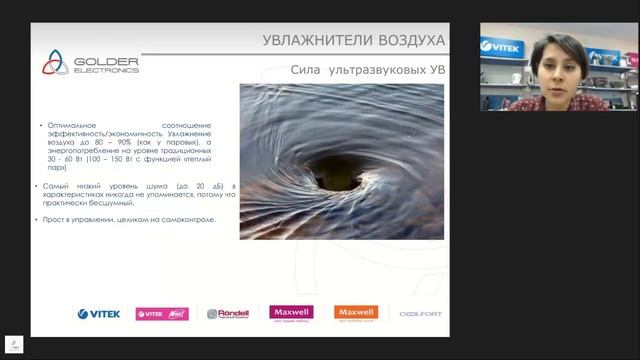Click the Rondell brand logo
Viewport: 640px width, 360px height.
(x=228, y=313)
